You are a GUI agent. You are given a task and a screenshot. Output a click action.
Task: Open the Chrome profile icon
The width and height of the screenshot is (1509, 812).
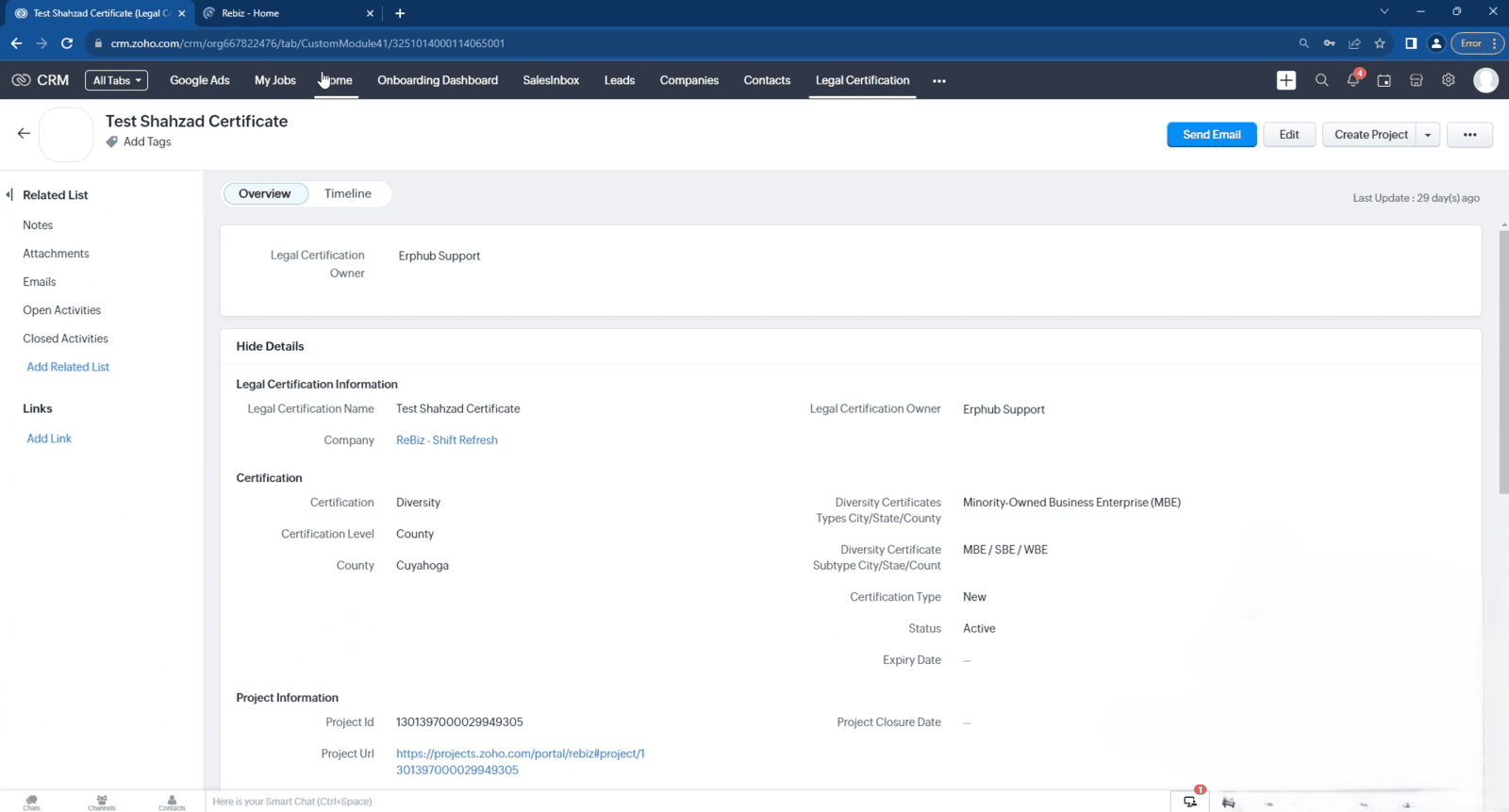point(1436,43)
